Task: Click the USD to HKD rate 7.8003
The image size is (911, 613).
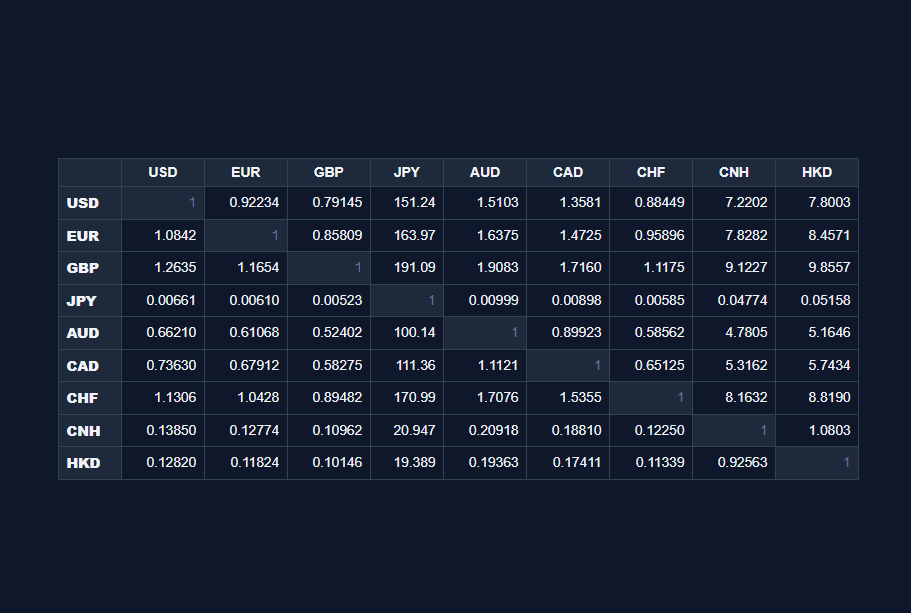Action: (817, 203)
